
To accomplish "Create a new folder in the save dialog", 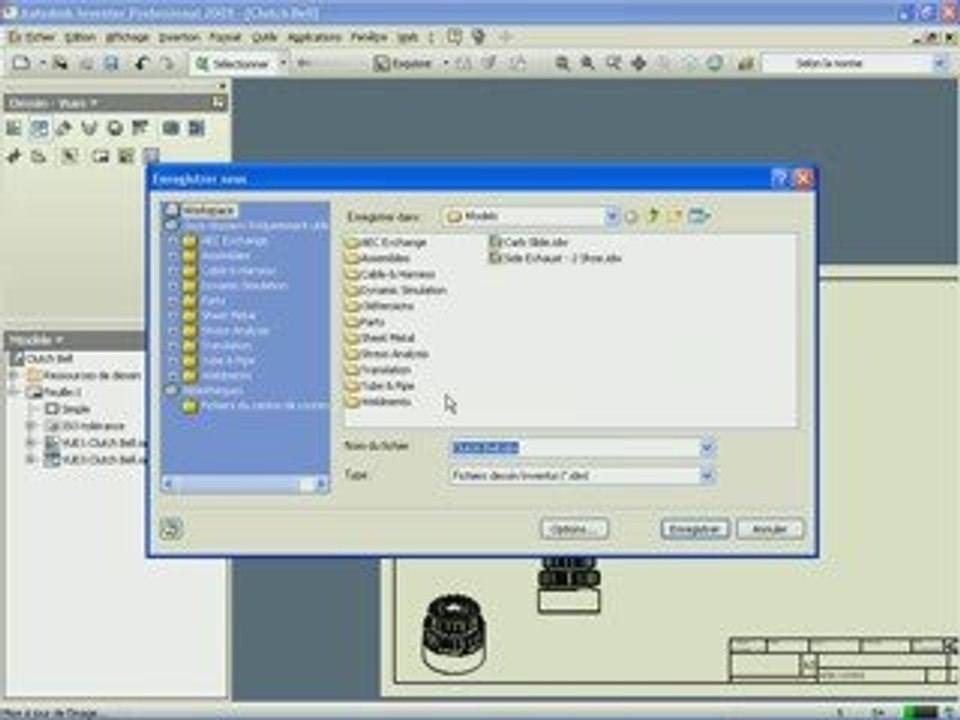I will coord(675,216).
